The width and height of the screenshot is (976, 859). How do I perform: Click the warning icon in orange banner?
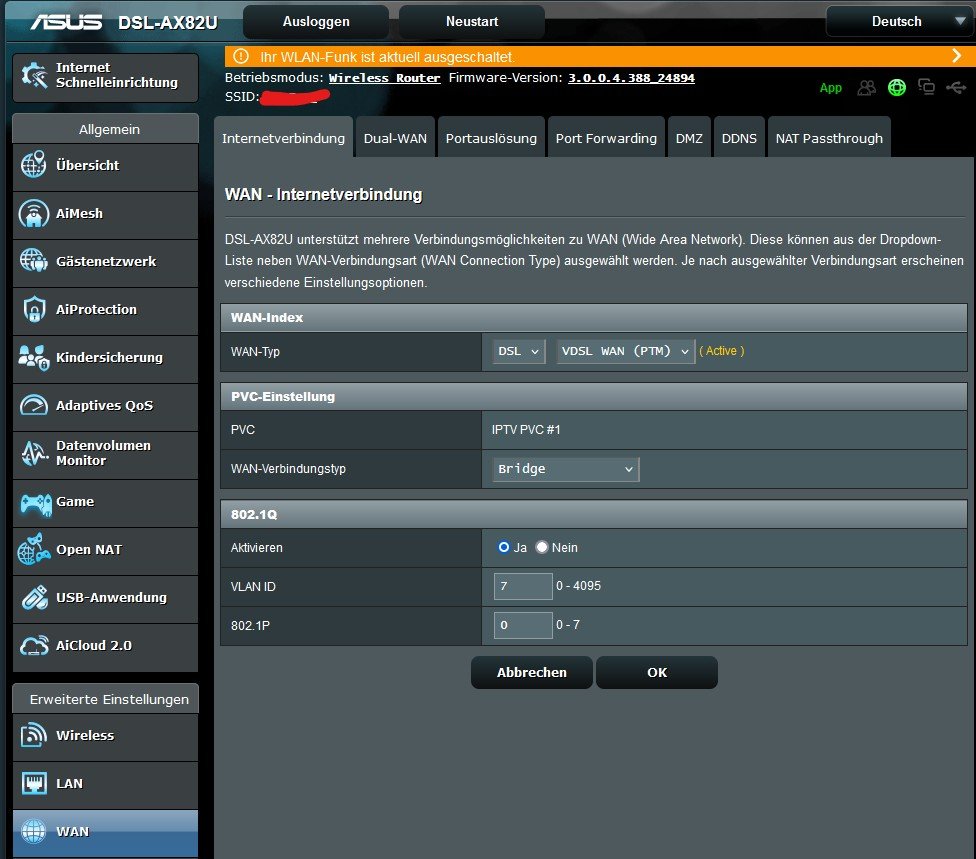241,57
